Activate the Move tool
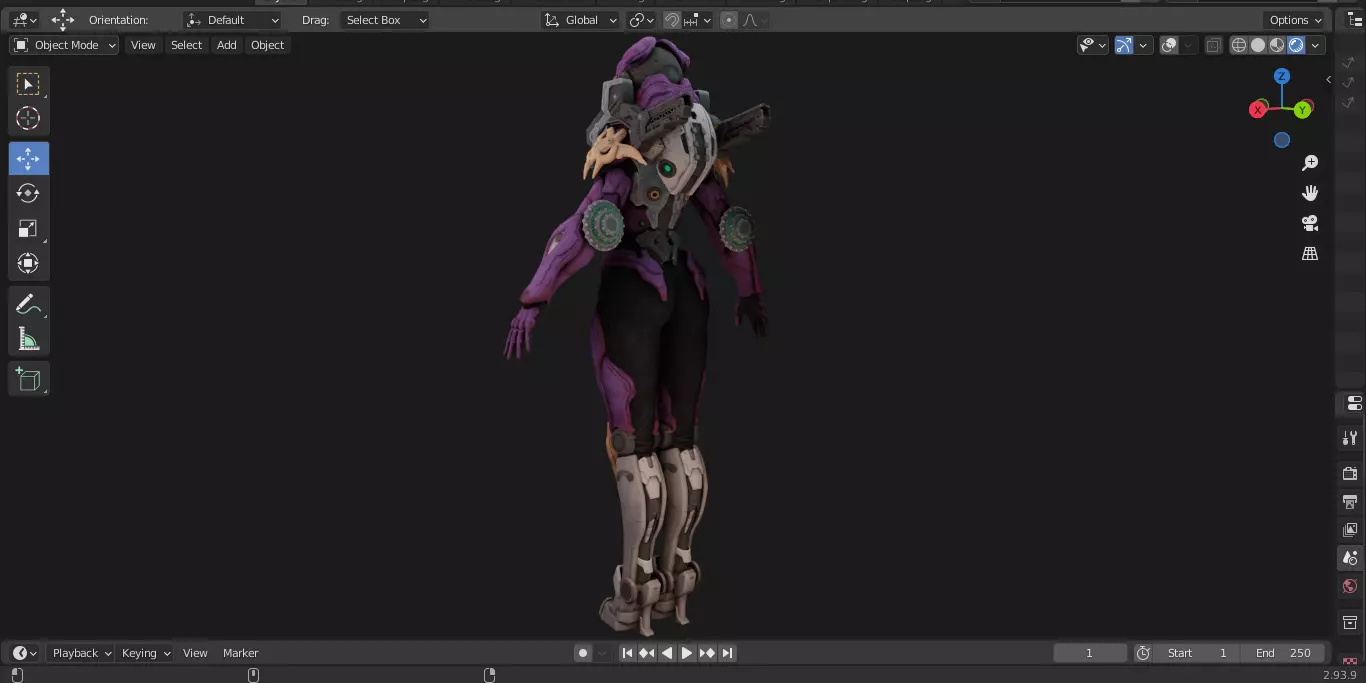The width and height of the screenshot is (1366, 683). (x=28, y=159)
